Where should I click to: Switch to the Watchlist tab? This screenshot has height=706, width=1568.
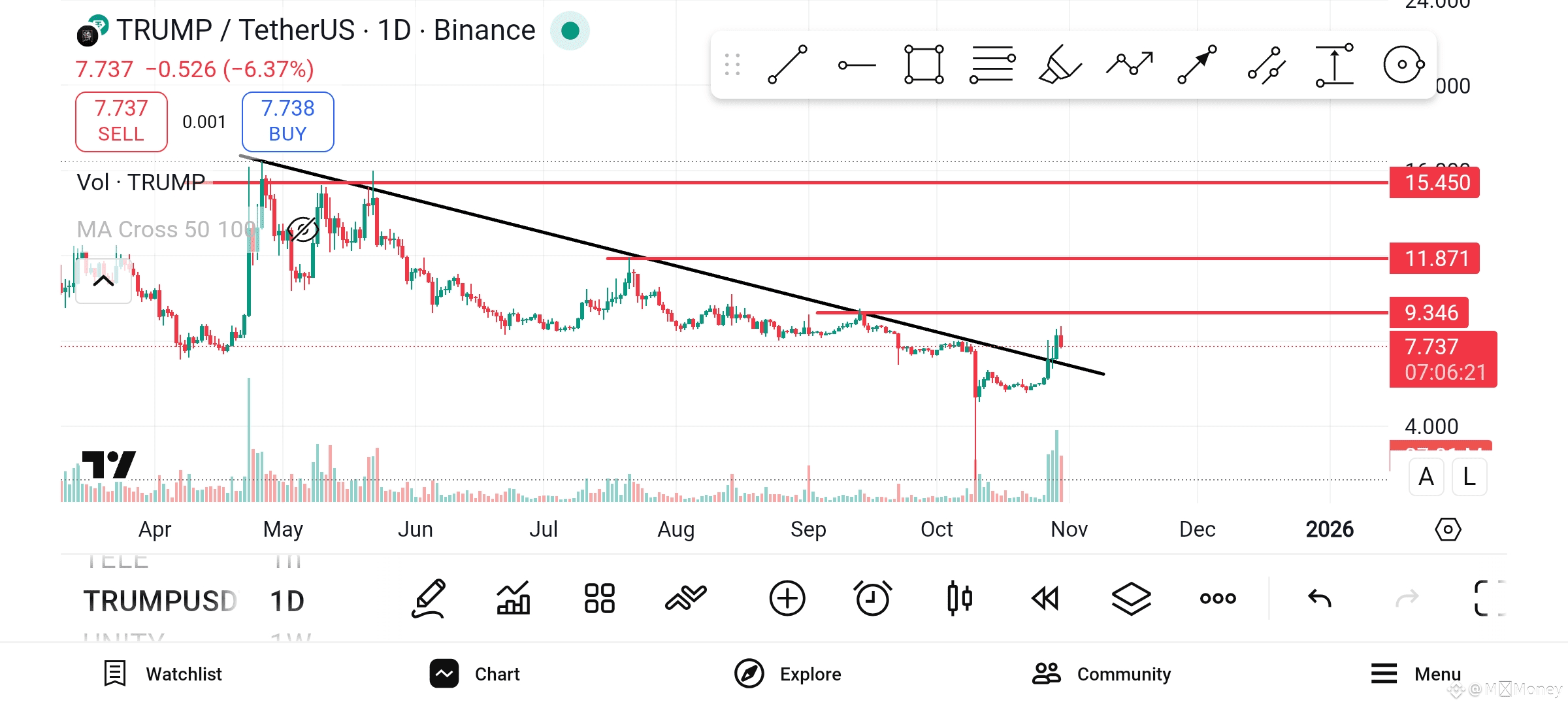(x=163, y=674)
